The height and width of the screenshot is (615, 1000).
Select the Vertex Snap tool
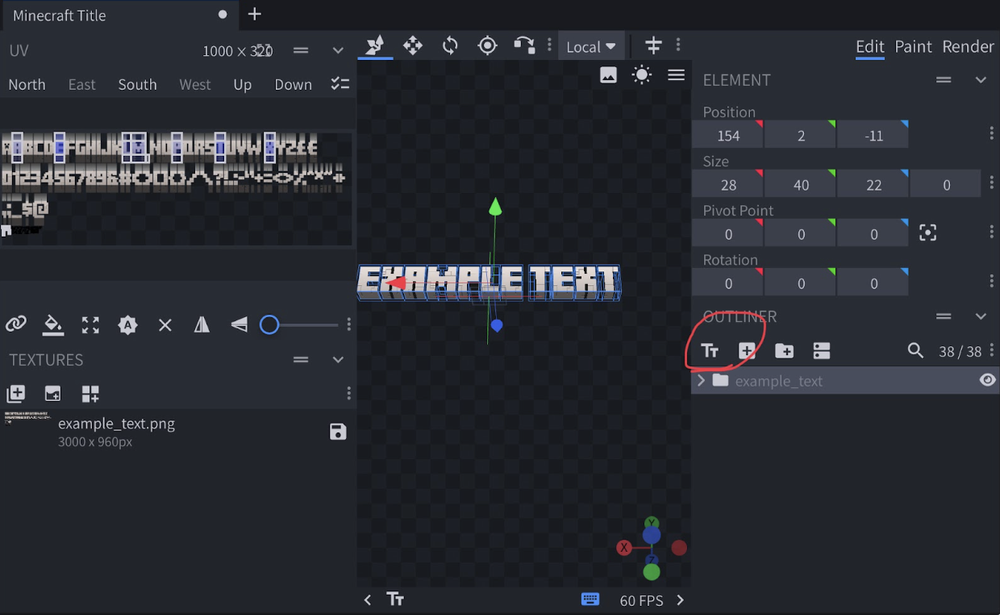point(524,46)
